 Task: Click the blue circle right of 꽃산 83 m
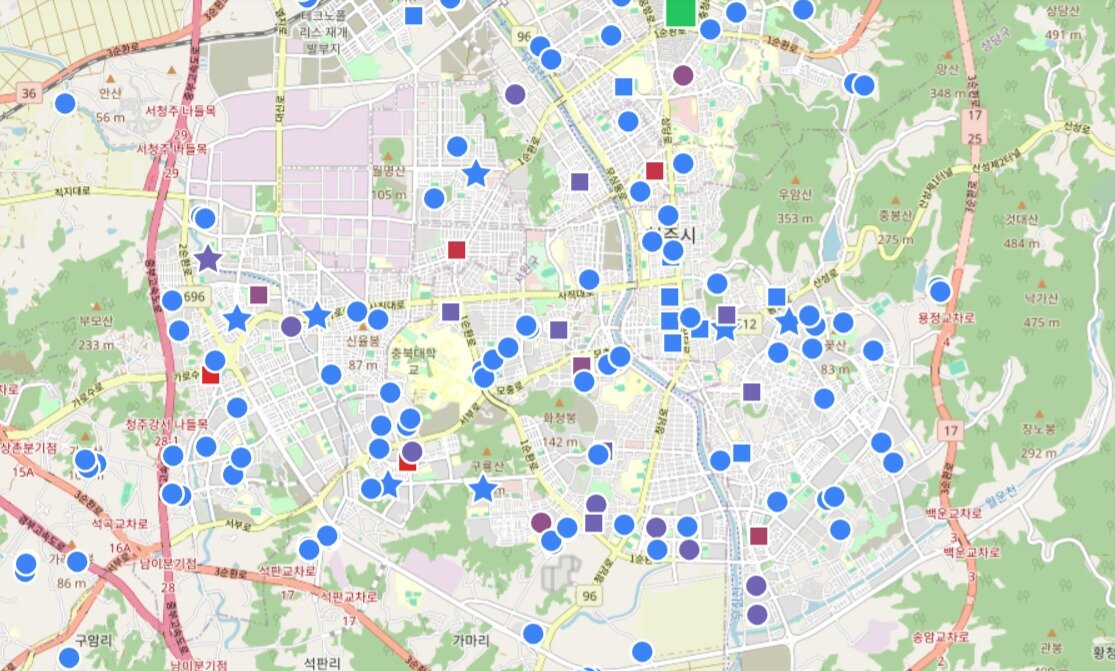(873, 350)
